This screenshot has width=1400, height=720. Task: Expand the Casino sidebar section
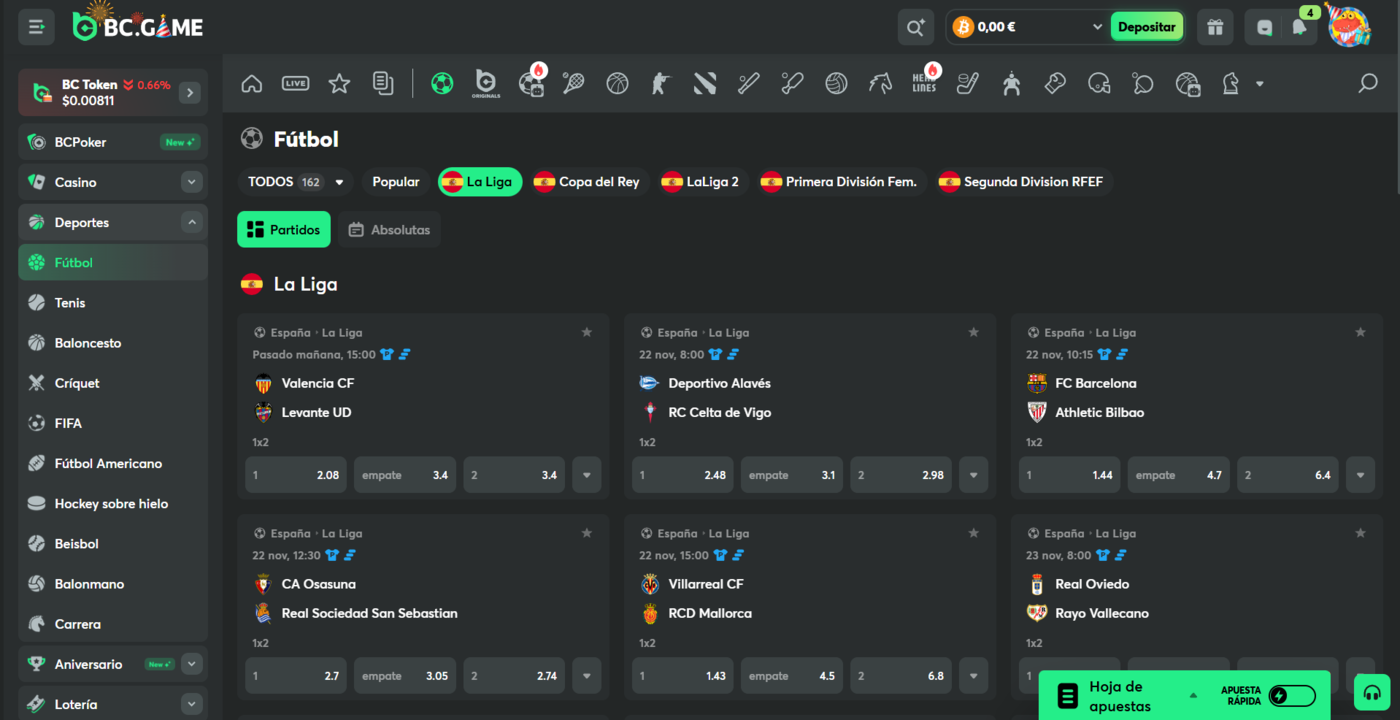click(192, 182)
